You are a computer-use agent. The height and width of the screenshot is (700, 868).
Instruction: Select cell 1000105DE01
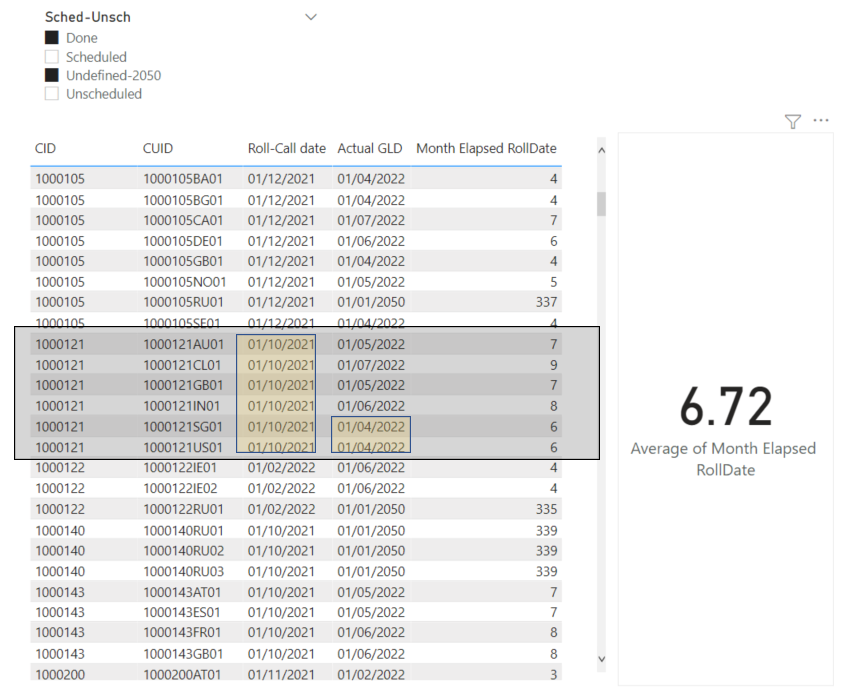[x=183, y=241]
